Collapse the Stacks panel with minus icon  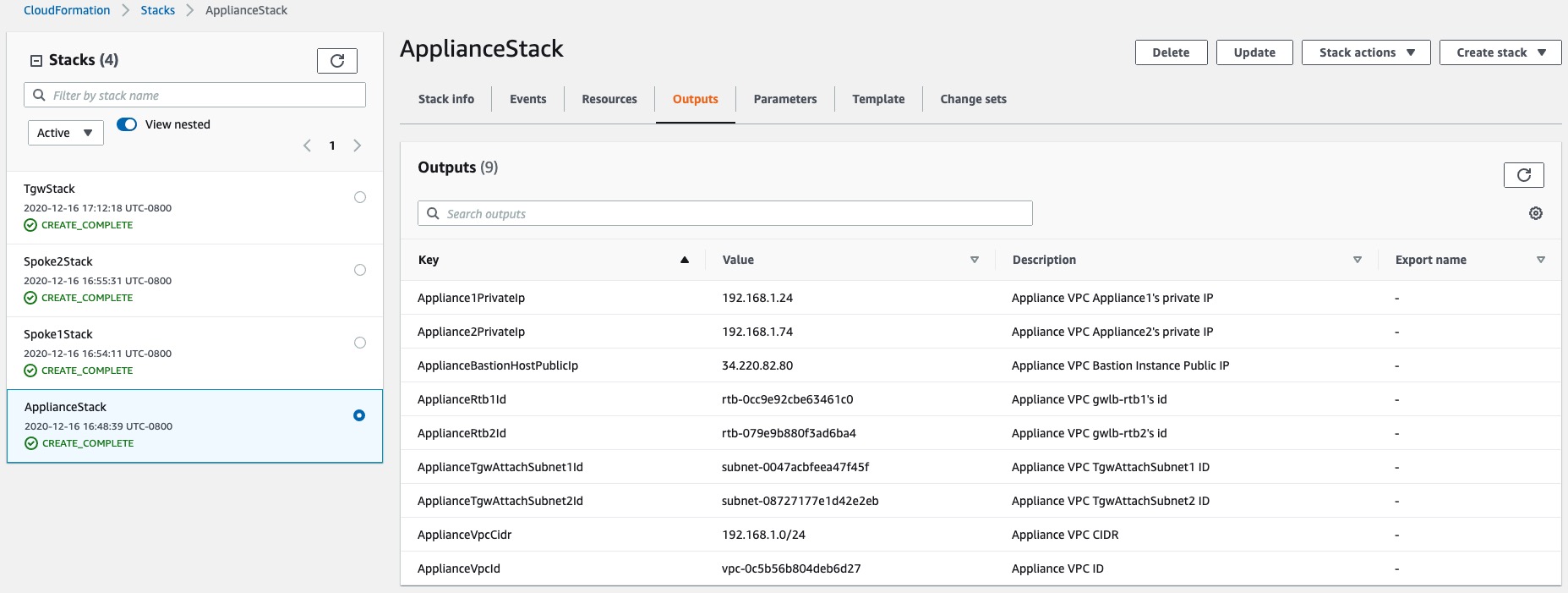(x=36, y=61)
